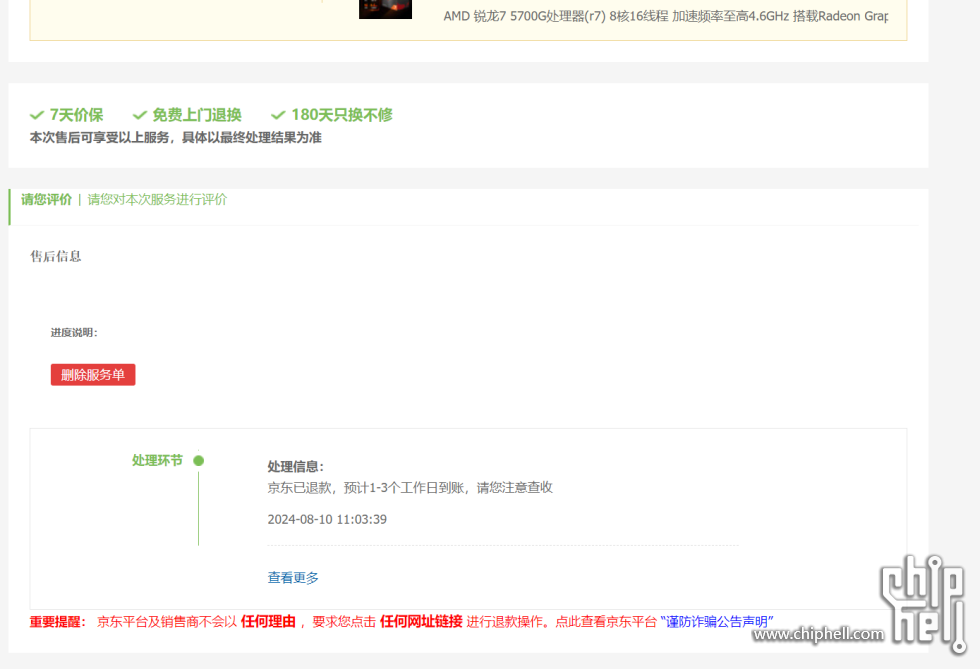Click the green checkmark beside 180天只换不修
The width and height of the screenshot is (980, 669).
pyautogui.click(x=278, y=115)
